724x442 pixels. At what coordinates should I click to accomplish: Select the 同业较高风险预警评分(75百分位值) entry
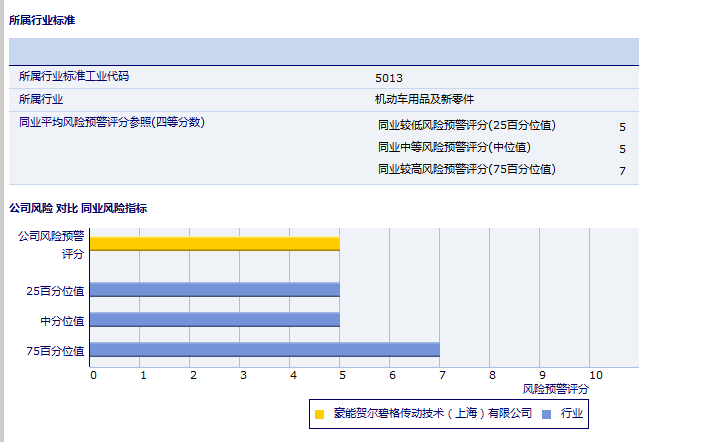(x=466, y=170)
